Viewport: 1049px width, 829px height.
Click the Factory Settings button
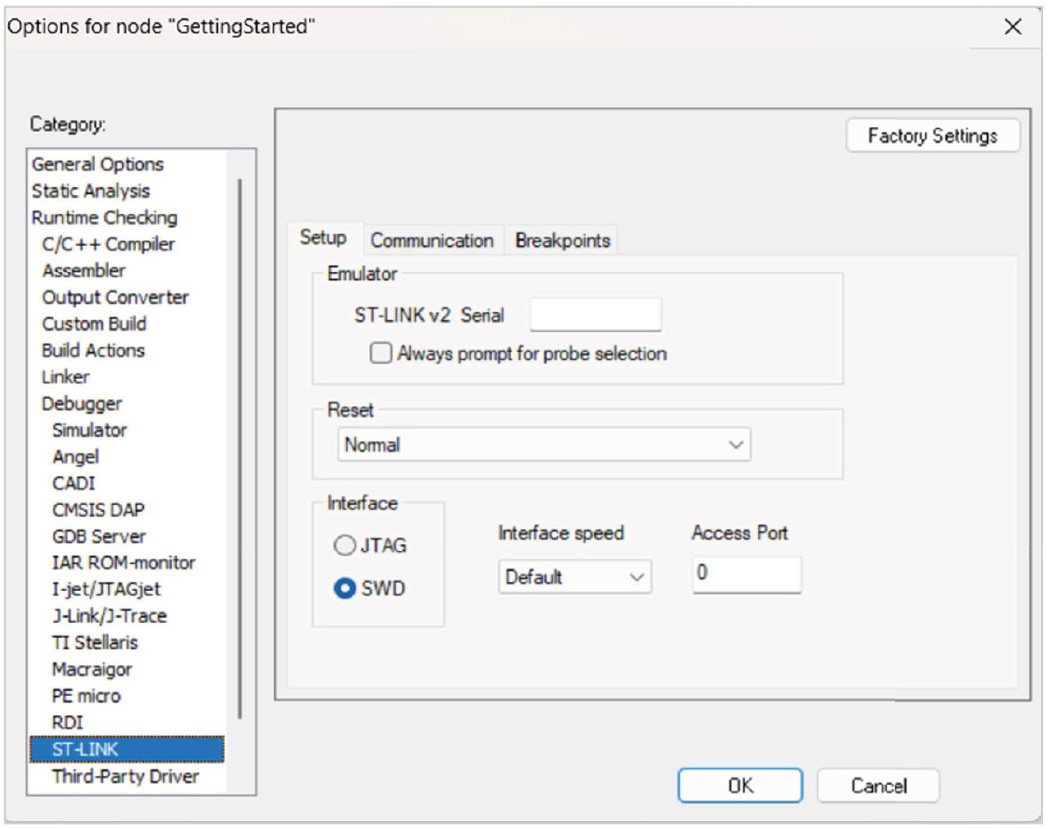[932, 136]
